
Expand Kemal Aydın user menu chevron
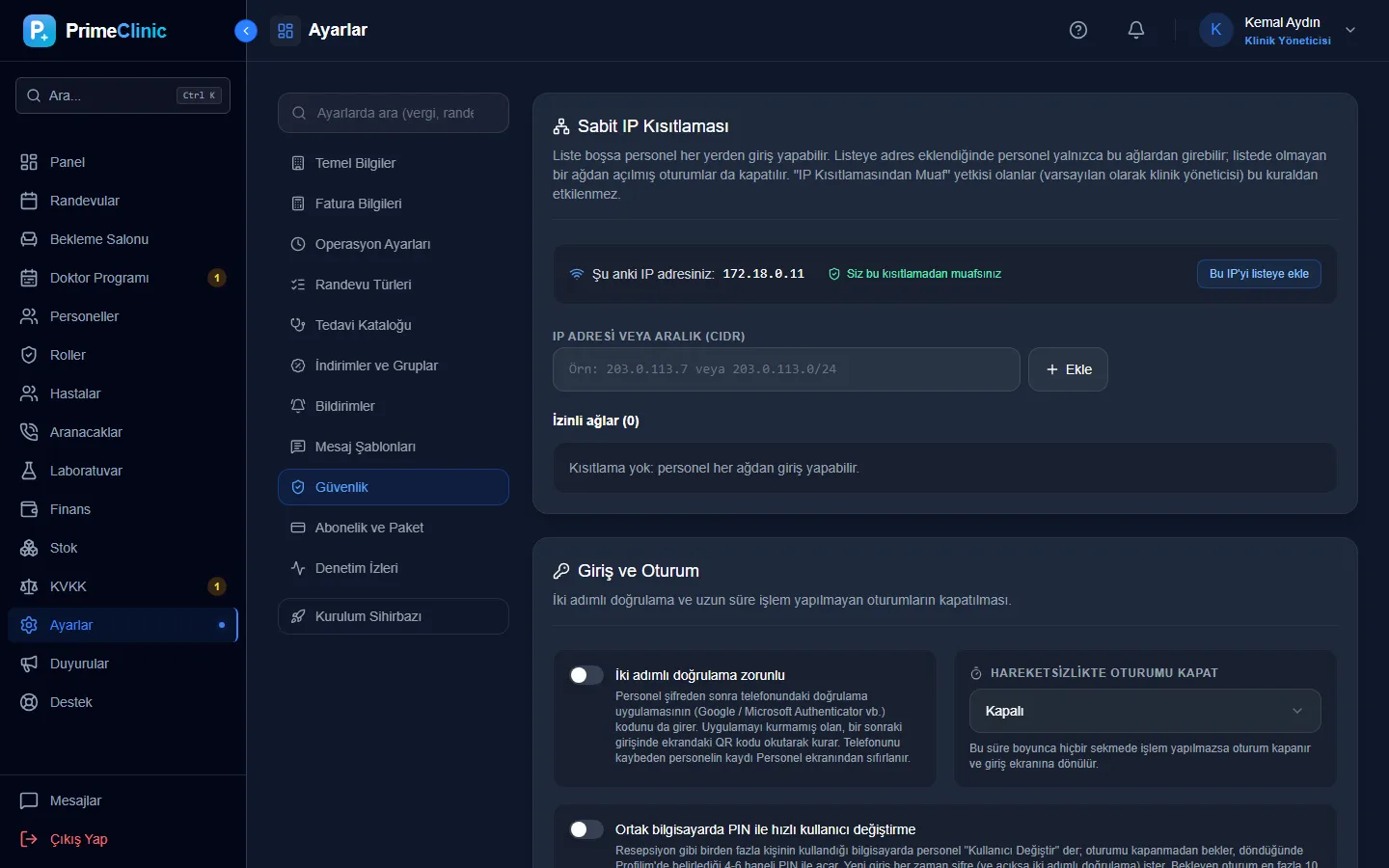[1350, 30]
